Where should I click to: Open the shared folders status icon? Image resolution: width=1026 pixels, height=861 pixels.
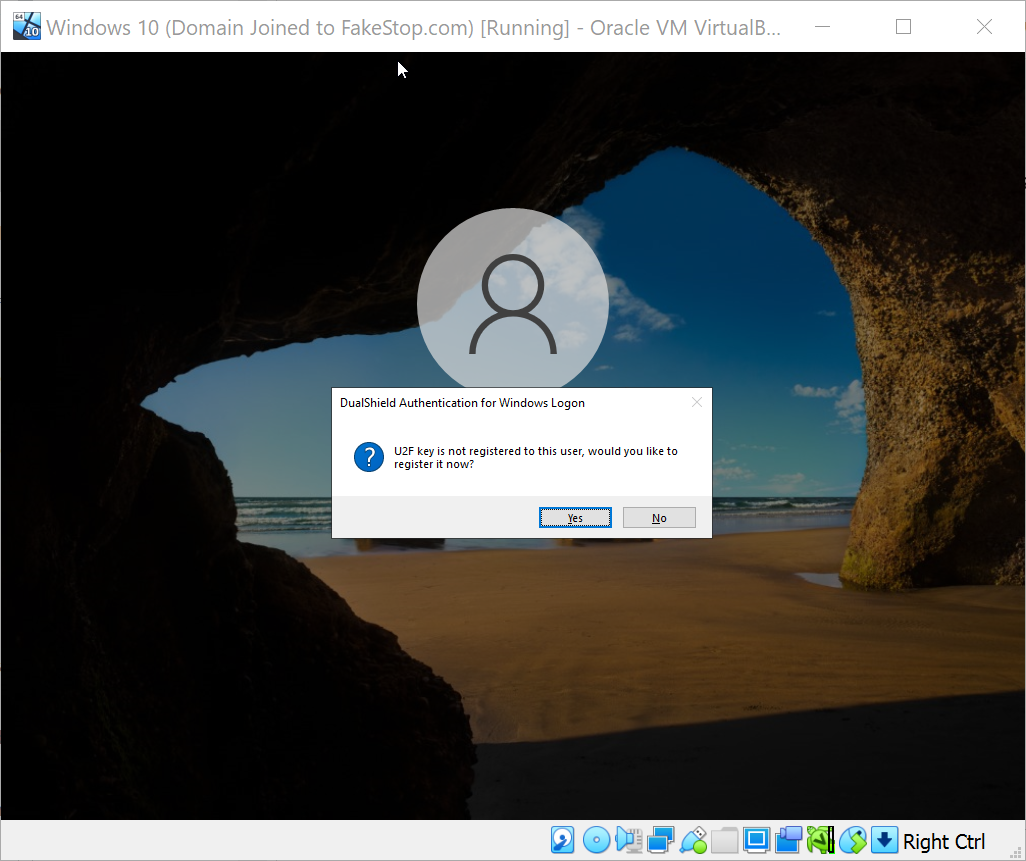point(725,841)
